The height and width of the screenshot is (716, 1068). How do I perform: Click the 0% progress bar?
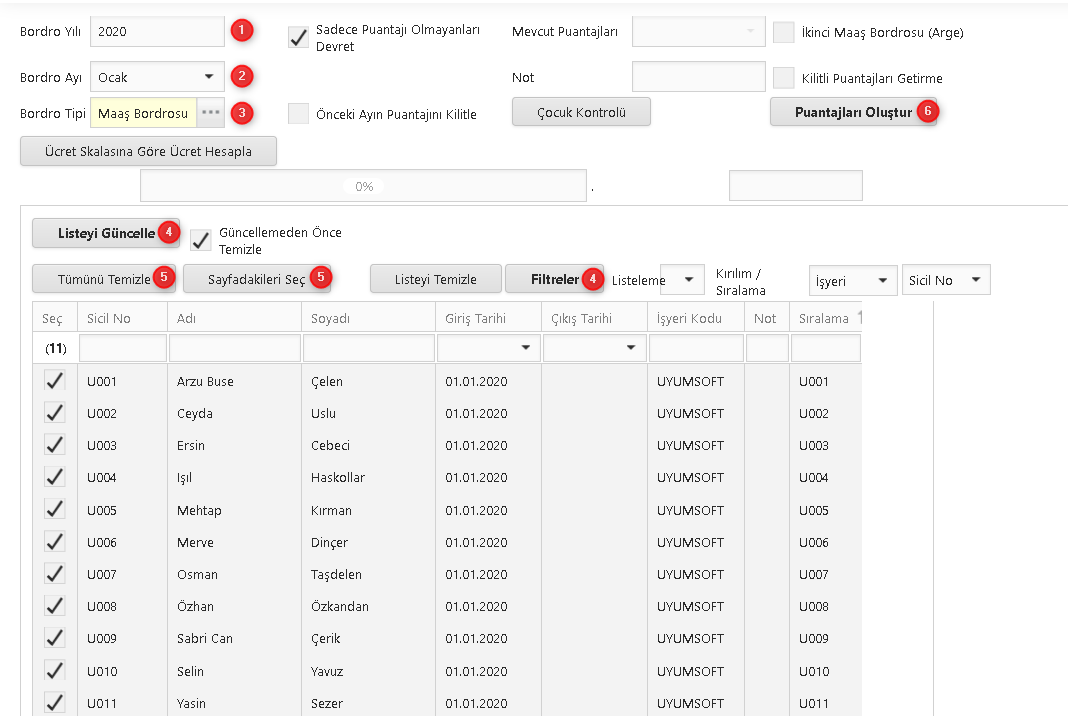[363, 186]
